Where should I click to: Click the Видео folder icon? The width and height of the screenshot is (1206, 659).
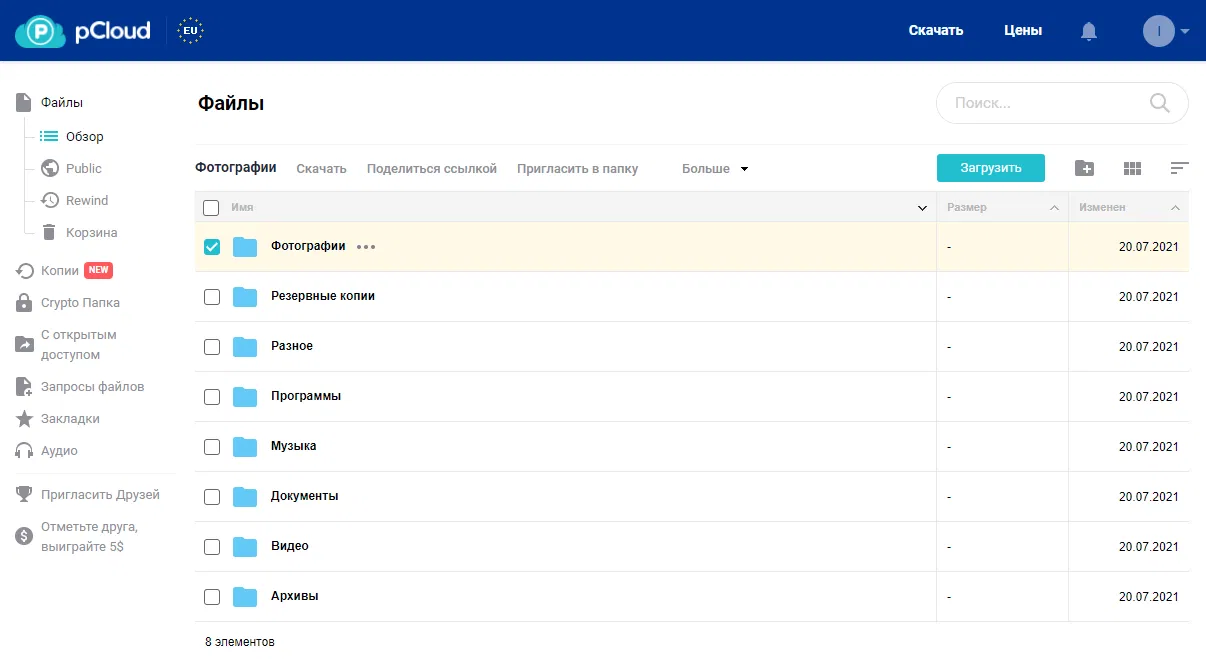click(245, 546)
